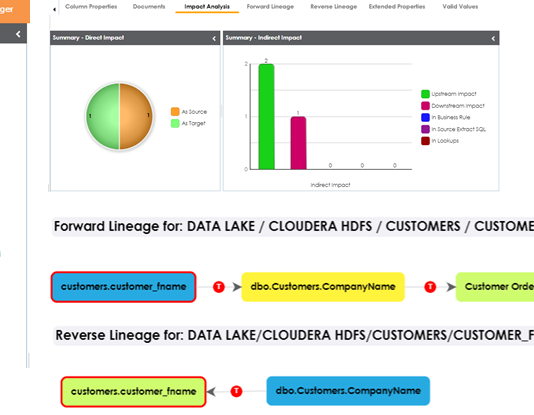The height and width of the screenshot is (415, 534).
Task: Click the green Upstream Impact bar
Action: [x=266, y=116]
